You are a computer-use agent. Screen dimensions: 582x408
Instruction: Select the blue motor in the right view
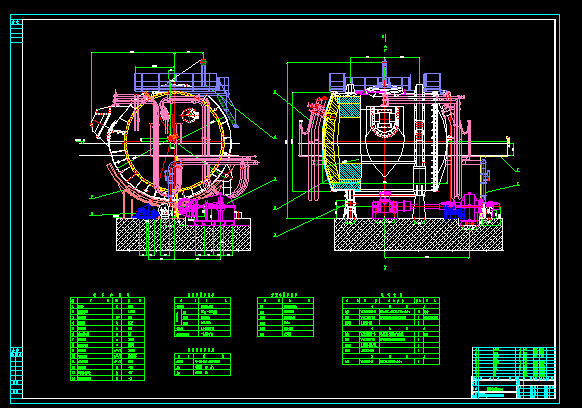tap(455, 213)
